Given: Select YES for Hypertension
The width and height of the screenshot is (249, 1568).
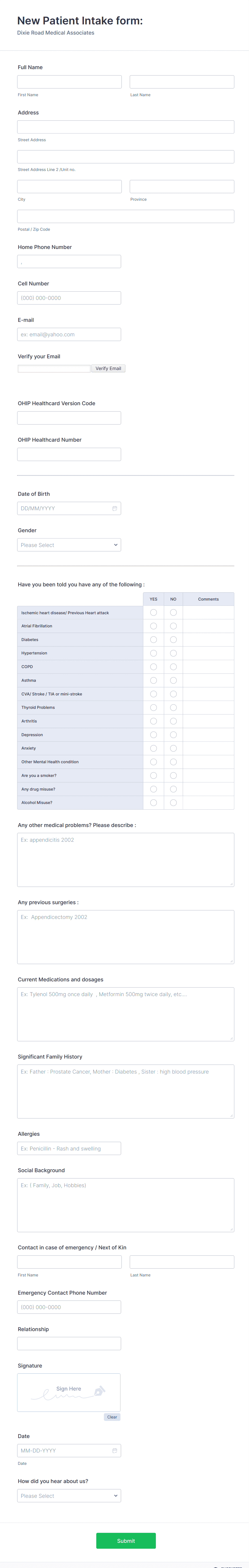Looking at the screenshot, I should pos(153,653).
